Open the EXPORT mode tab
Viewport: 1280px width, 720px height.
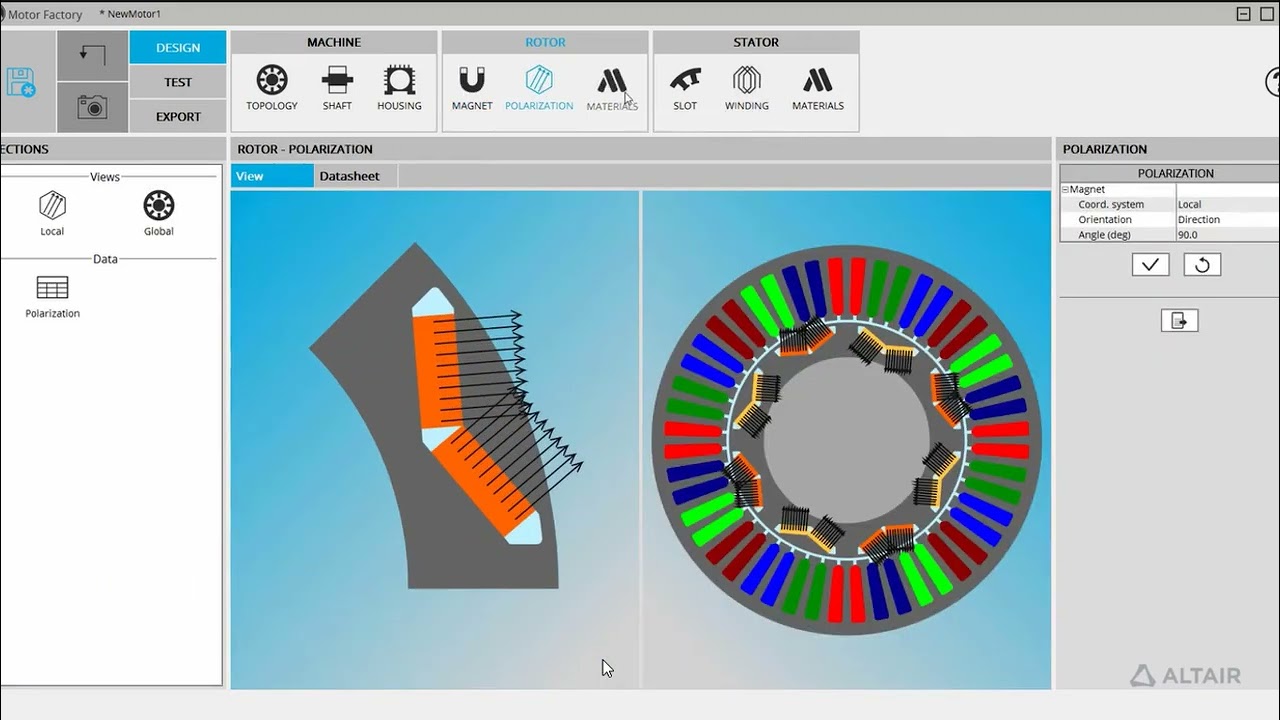pyautogui.click(x=178, y=116)
